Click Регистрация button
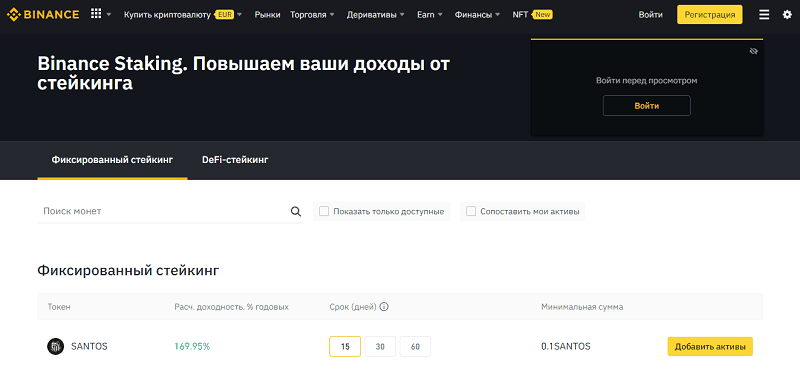 710,15
